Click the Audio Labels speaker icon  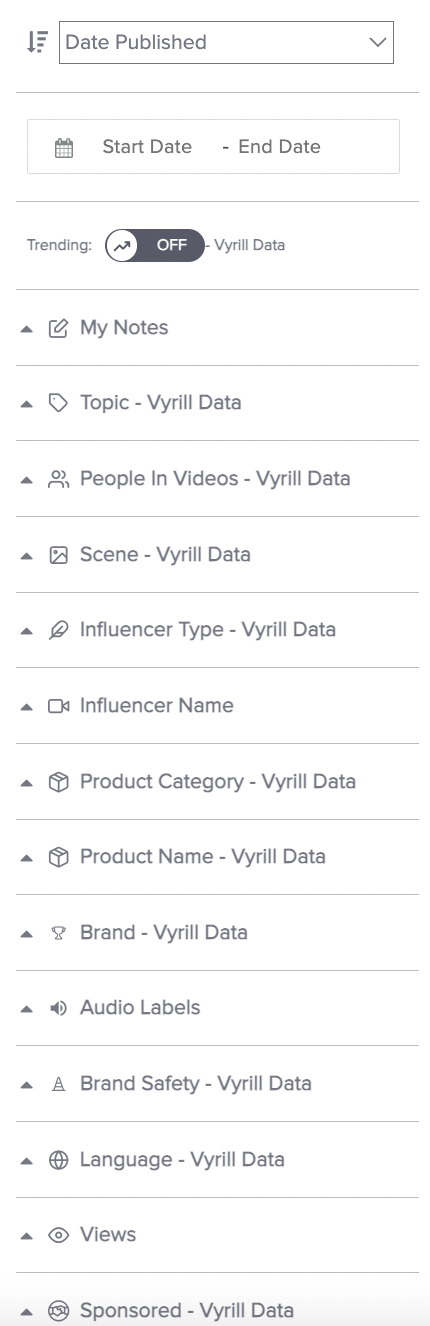[58, 1008]
